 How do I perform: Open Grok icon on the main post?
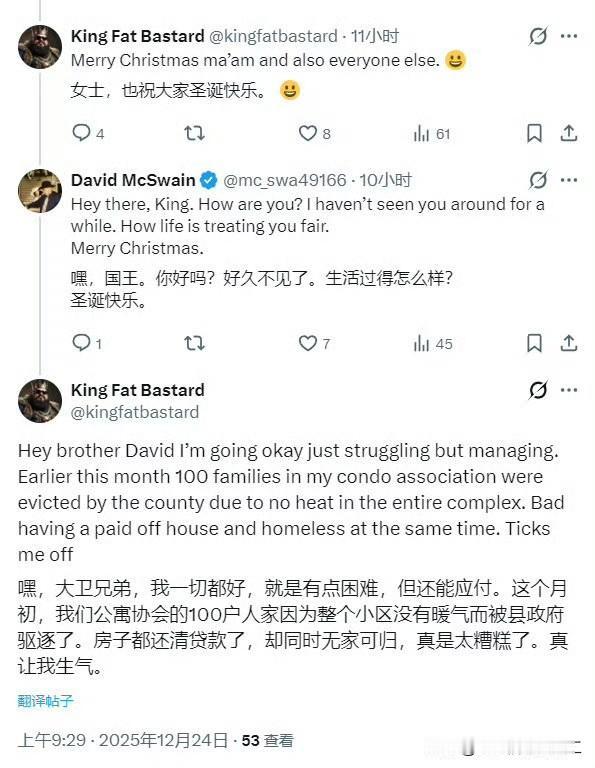[538, 390]
